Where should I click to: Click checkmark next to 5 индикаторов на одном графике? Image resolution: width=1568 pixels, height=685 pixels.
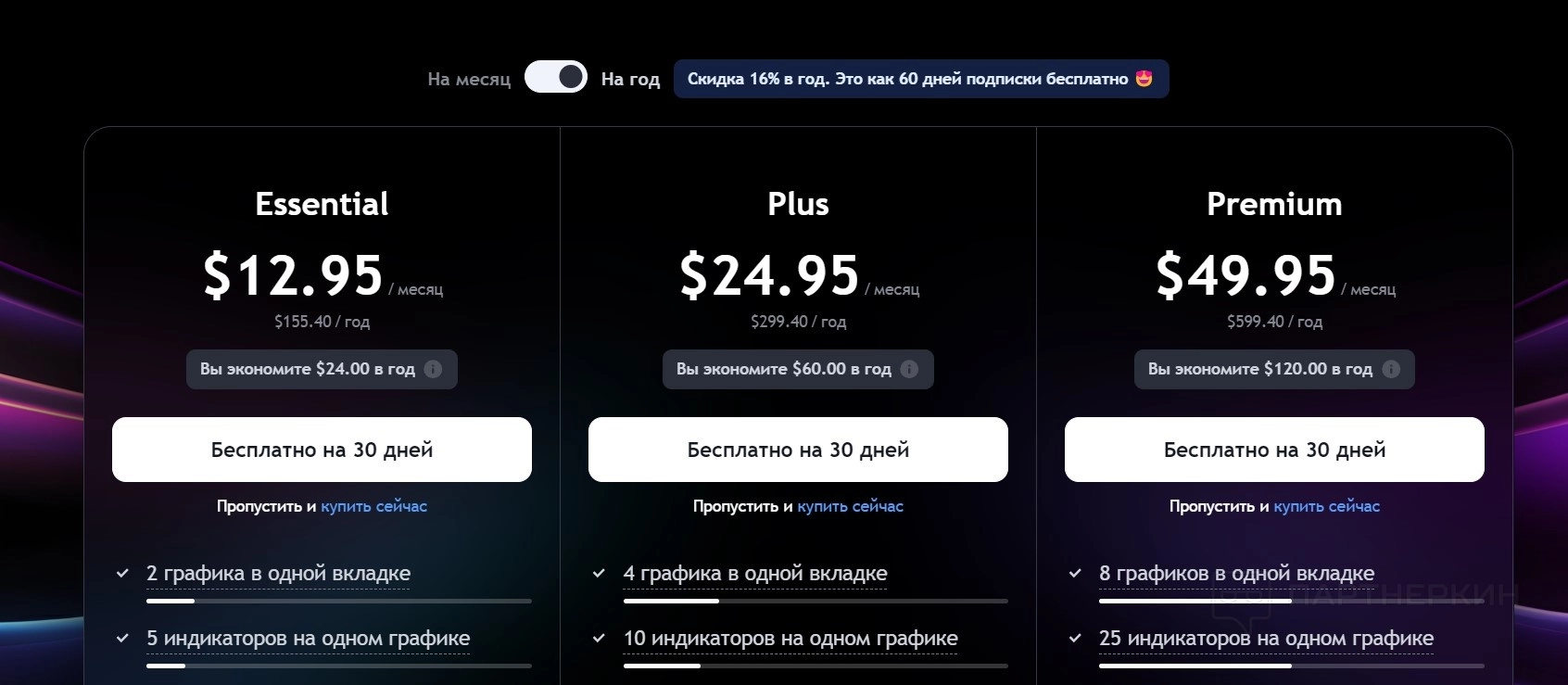[122, 639]
